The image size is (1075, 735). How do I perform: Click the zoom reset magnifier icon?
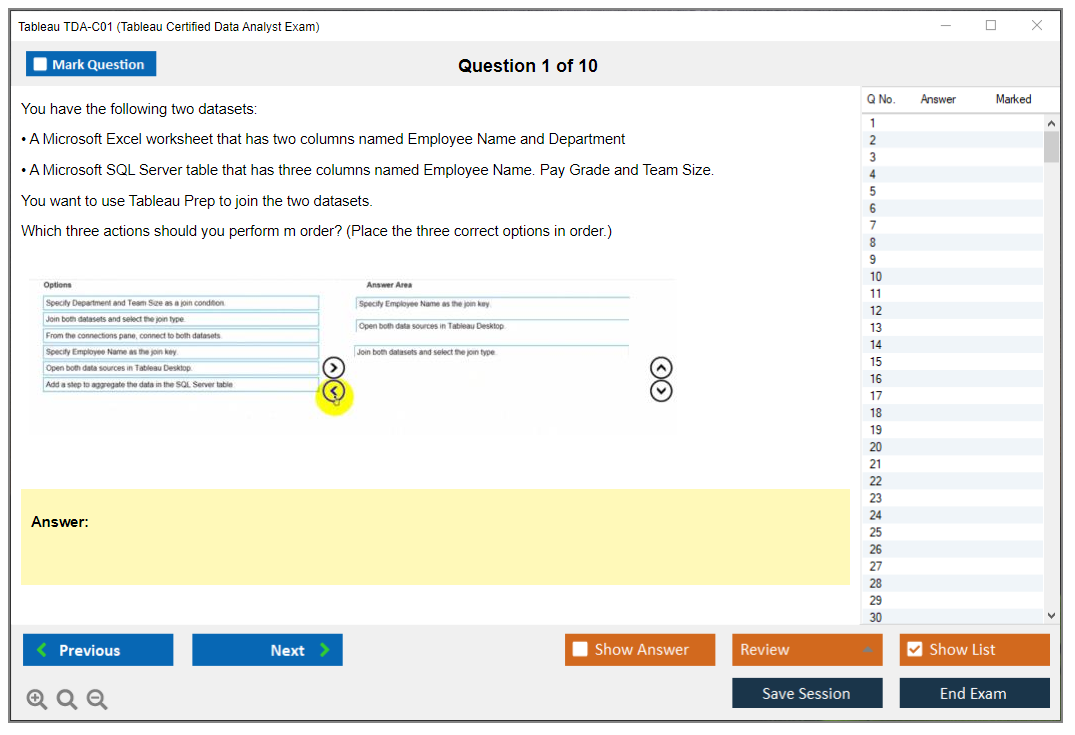67,700
